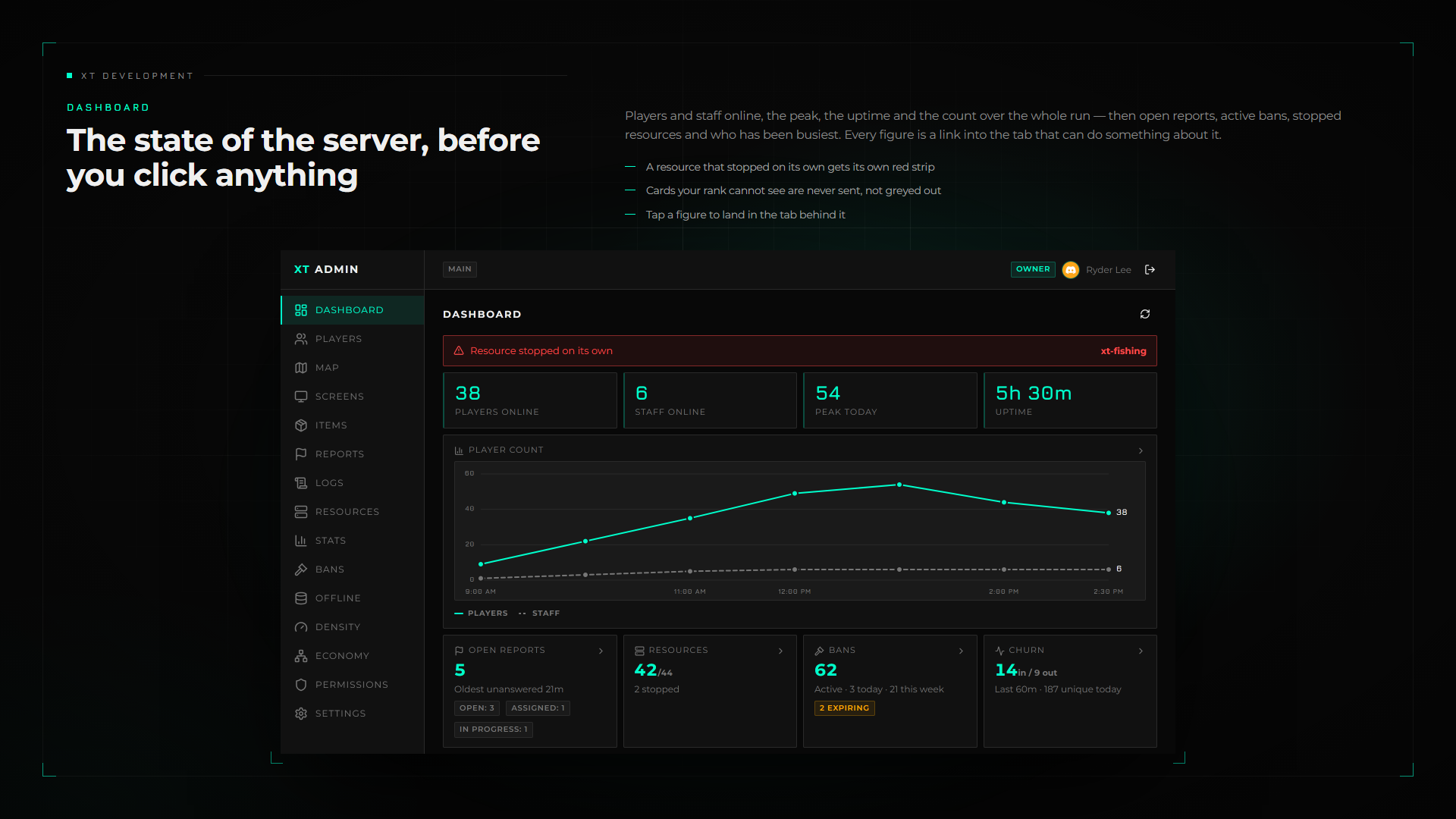The height and width of the screenshot is (819, 1456).
Task: Open the Churn card chevron
Action: (1141, 651)
